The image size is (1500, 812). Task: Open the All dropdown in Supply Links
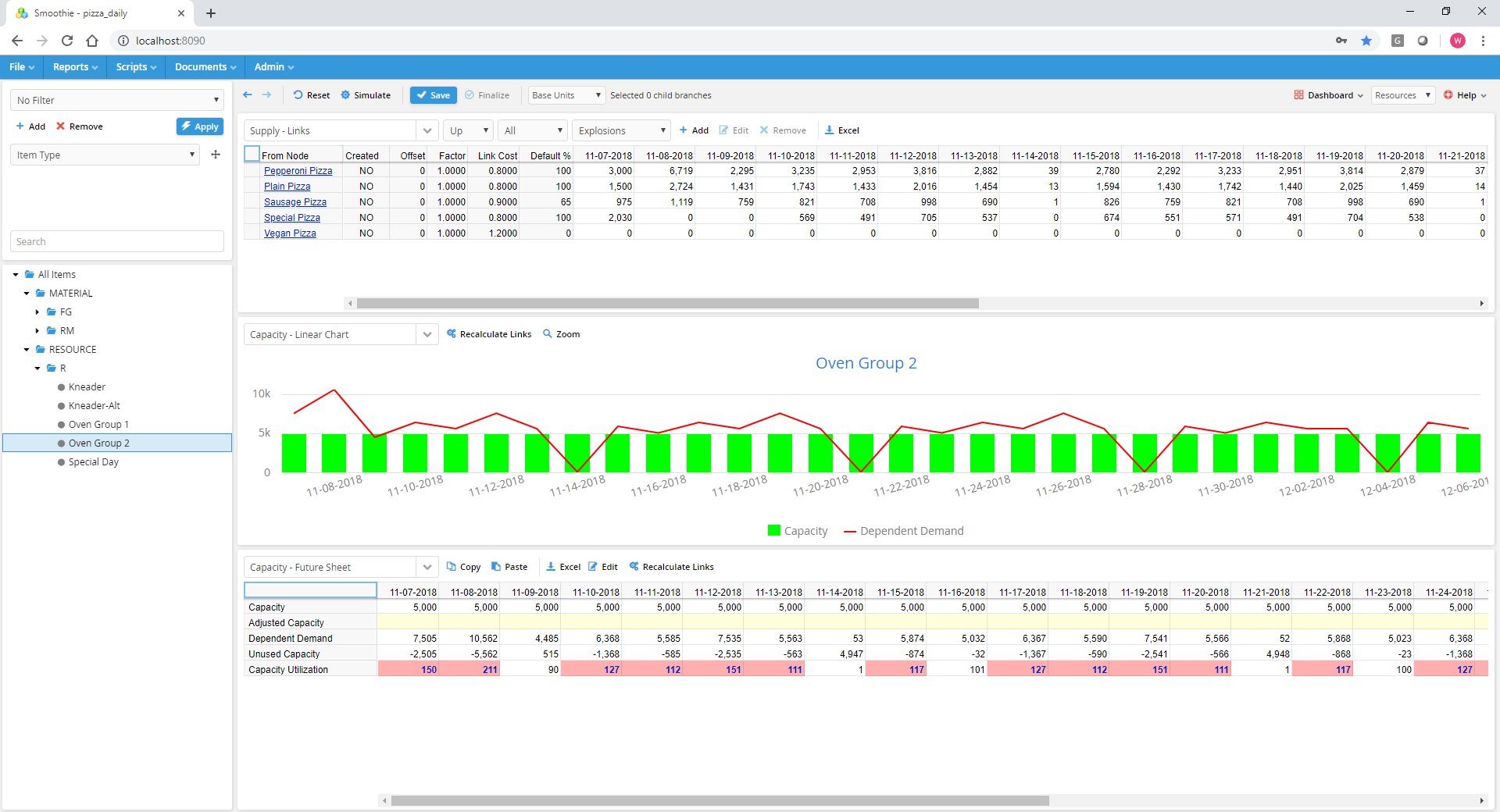pyautogui.click(x=534, y=130)
